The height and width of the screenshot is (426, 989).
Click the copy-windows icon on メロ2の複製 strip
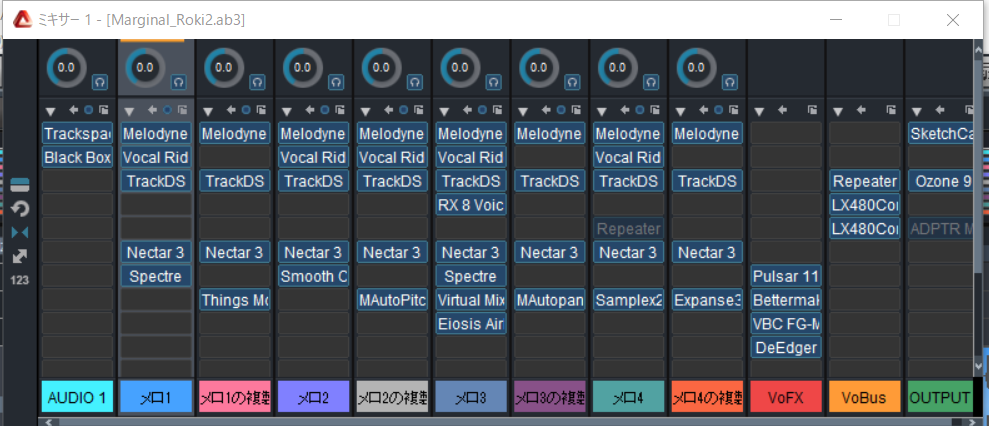point(419,110)
